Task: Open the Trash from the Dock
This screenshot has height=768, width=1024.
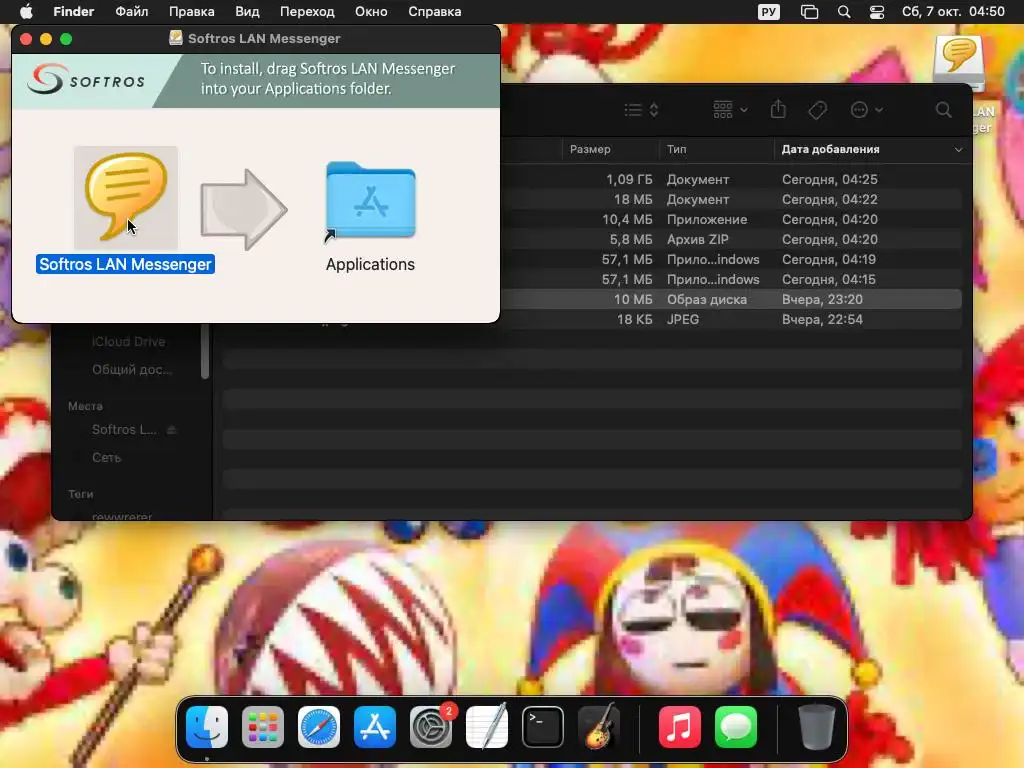Action: (x=816, y=727)
